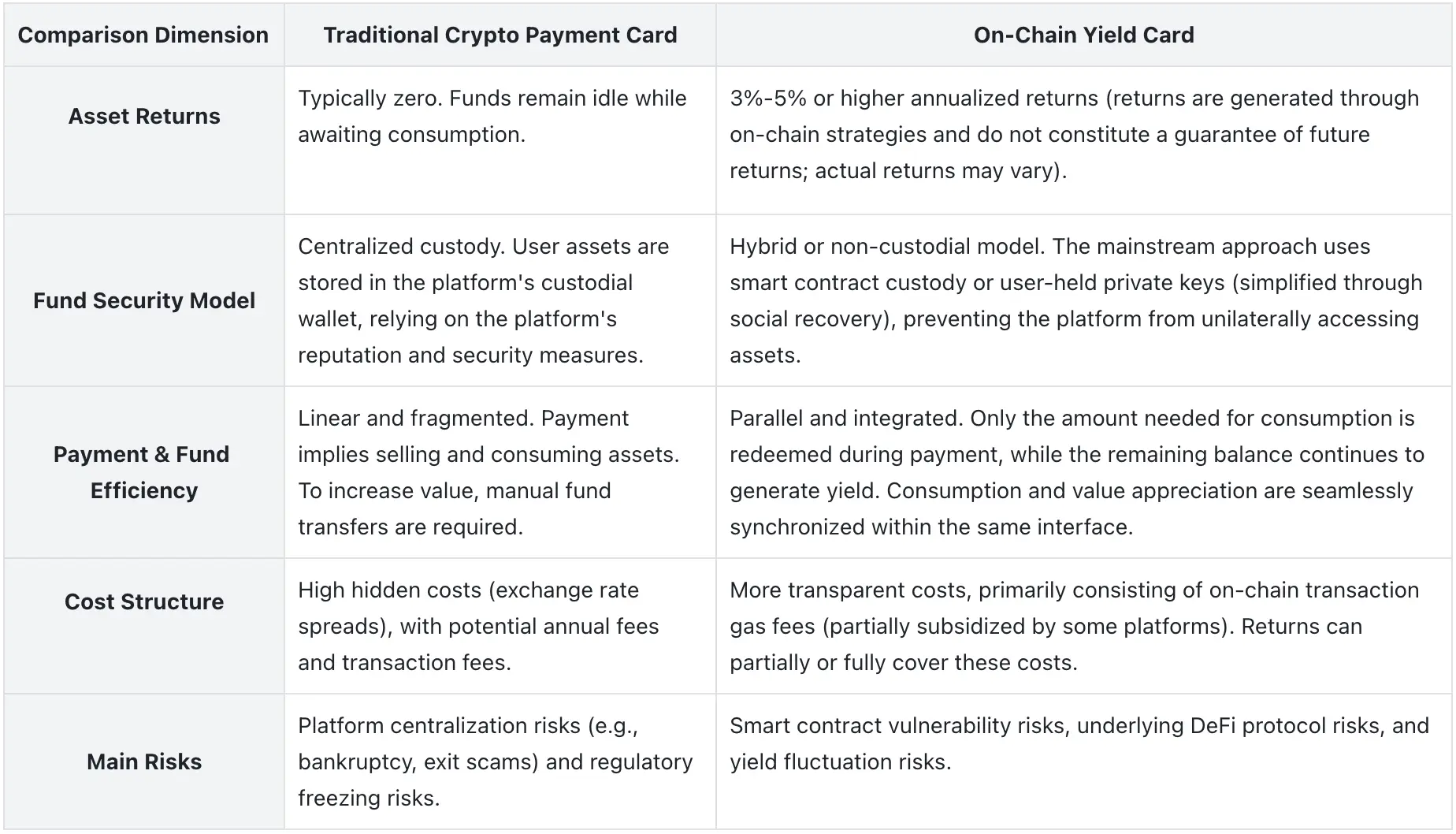Click the 'More transparent costs' description cell
1456x834 pixels.
click(x=1074, y=627)
